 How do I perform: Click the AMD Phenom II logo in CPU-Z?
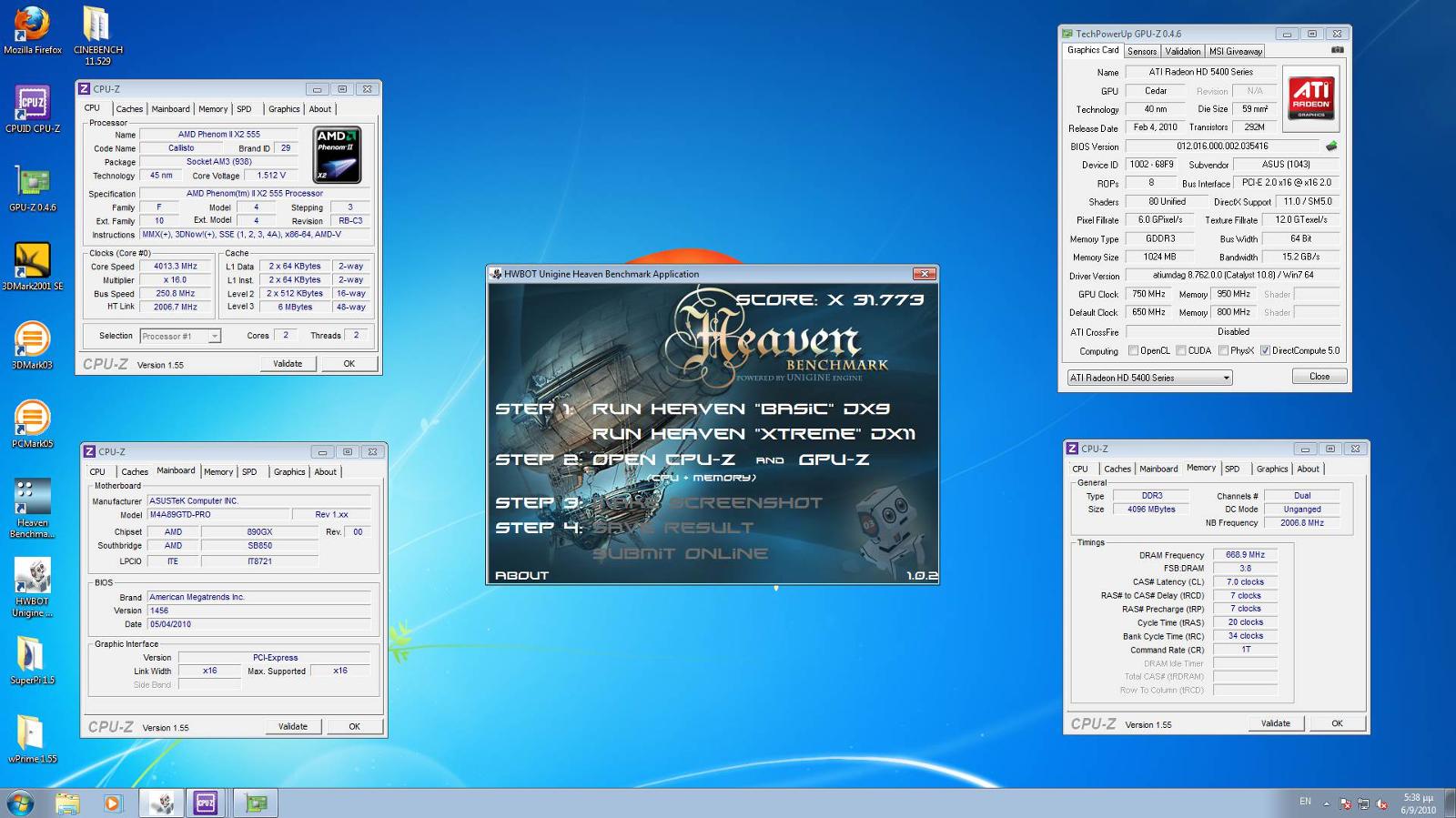tap(337, 155)
